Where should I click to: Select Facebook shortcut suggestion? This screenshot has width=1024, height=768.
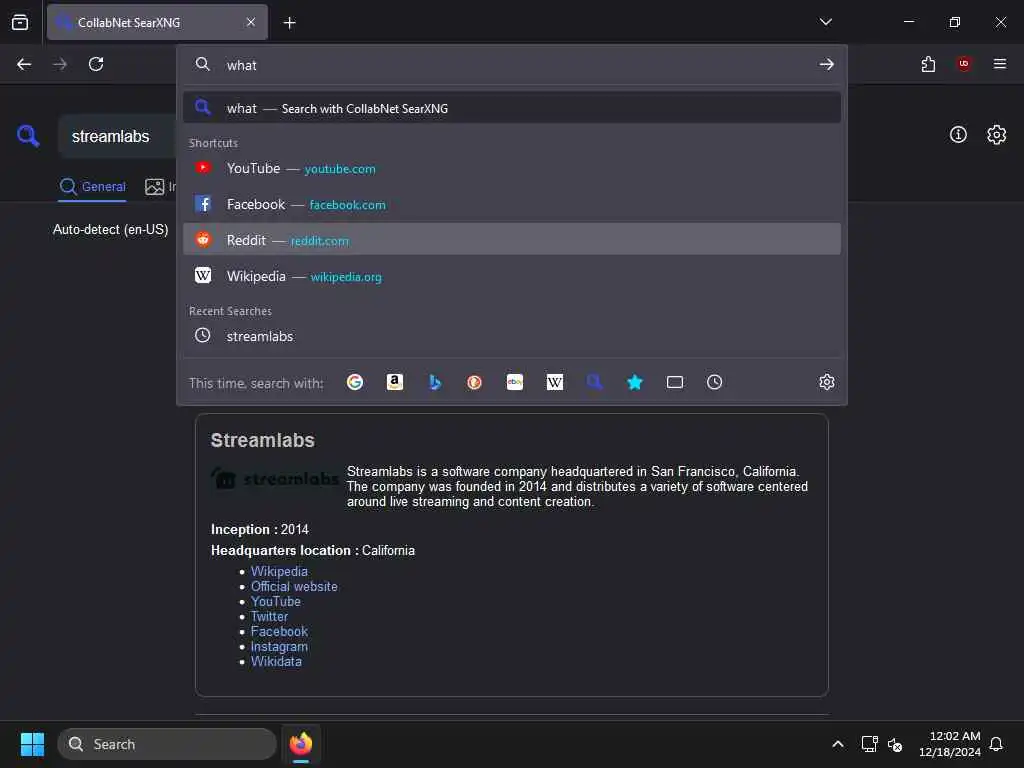coord(512,204)
